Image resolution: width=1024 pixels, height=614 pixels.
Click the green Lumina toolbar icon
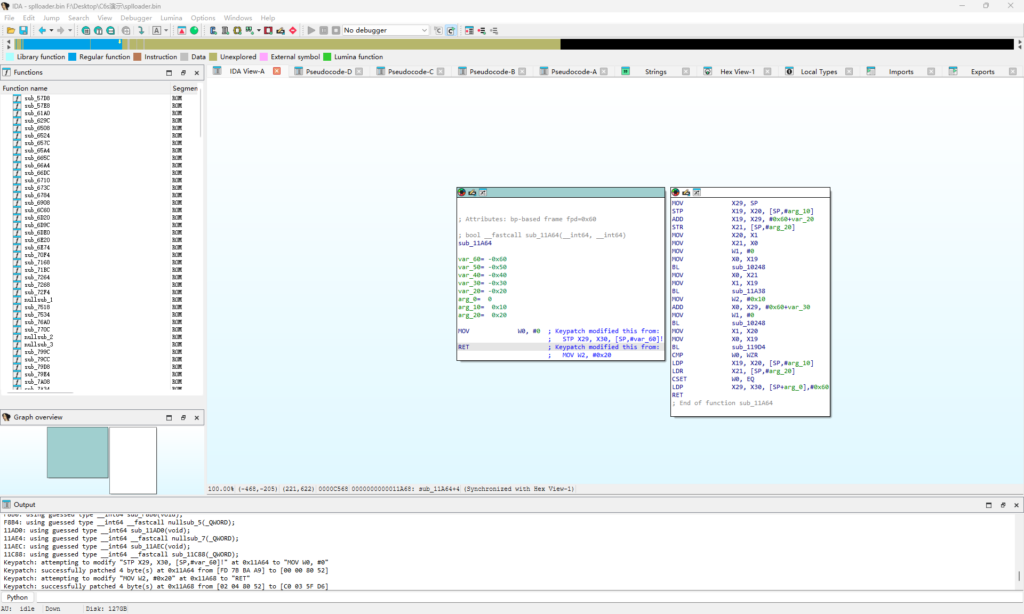(x=195, y=30)
